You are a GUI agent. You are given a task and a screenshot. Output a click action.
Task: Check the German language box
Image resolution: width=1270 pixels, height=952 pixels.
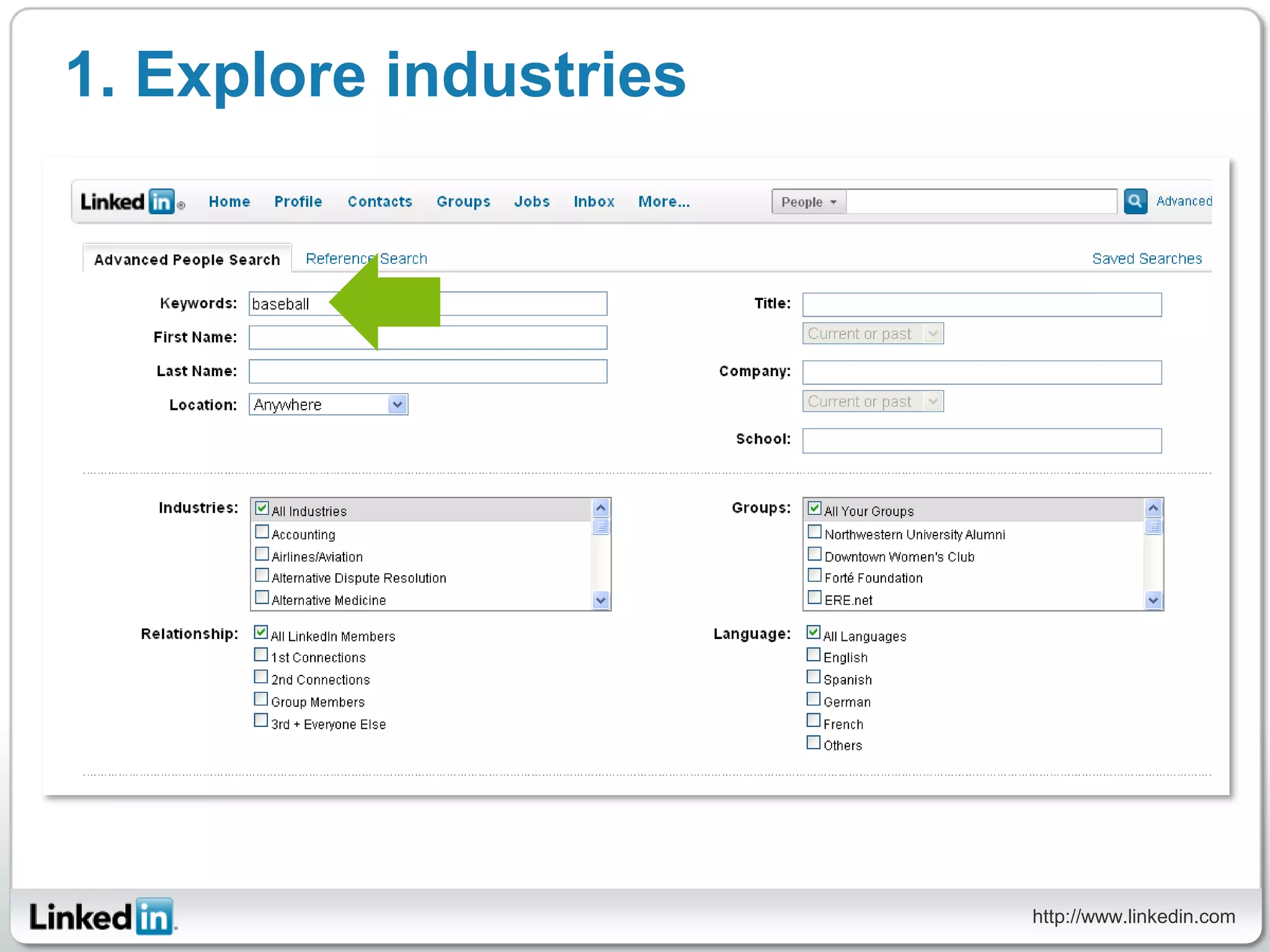tap(814, 699)
